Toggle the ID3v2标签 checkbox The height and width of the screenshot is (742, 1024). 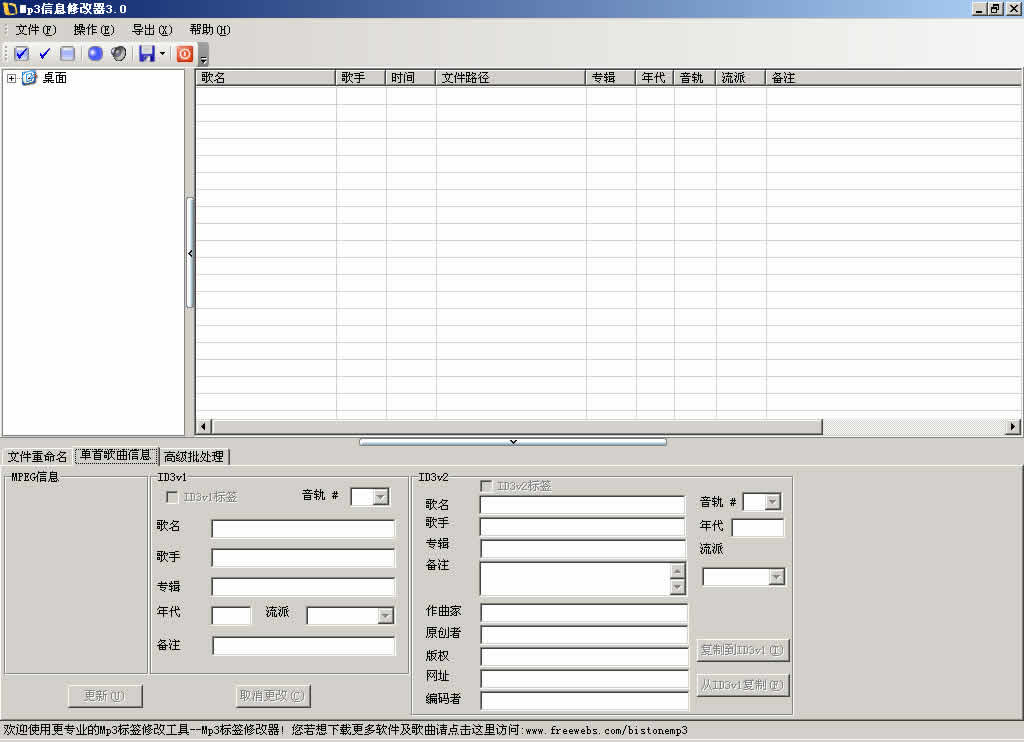(x=485, y=486)
